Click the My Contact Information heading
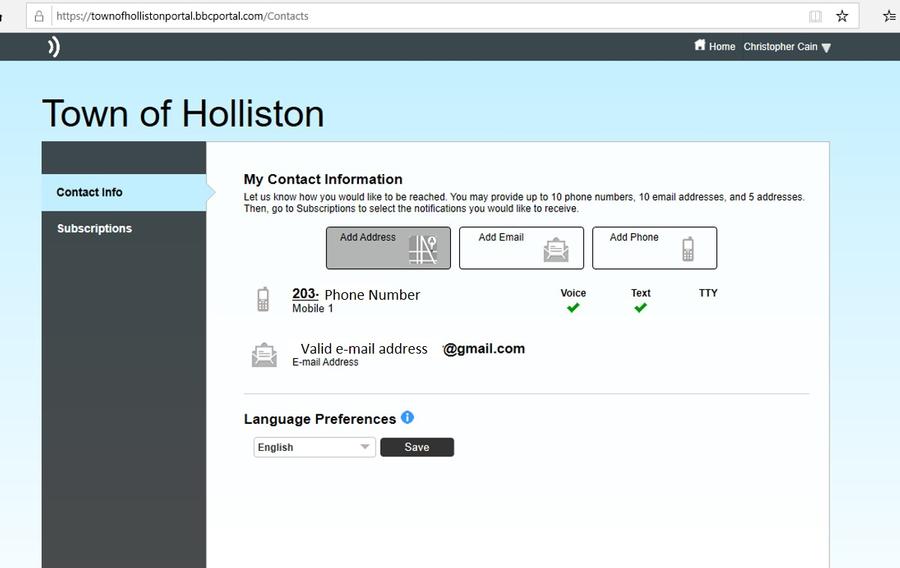Screen dimensions: 900x568 [323, 179]
